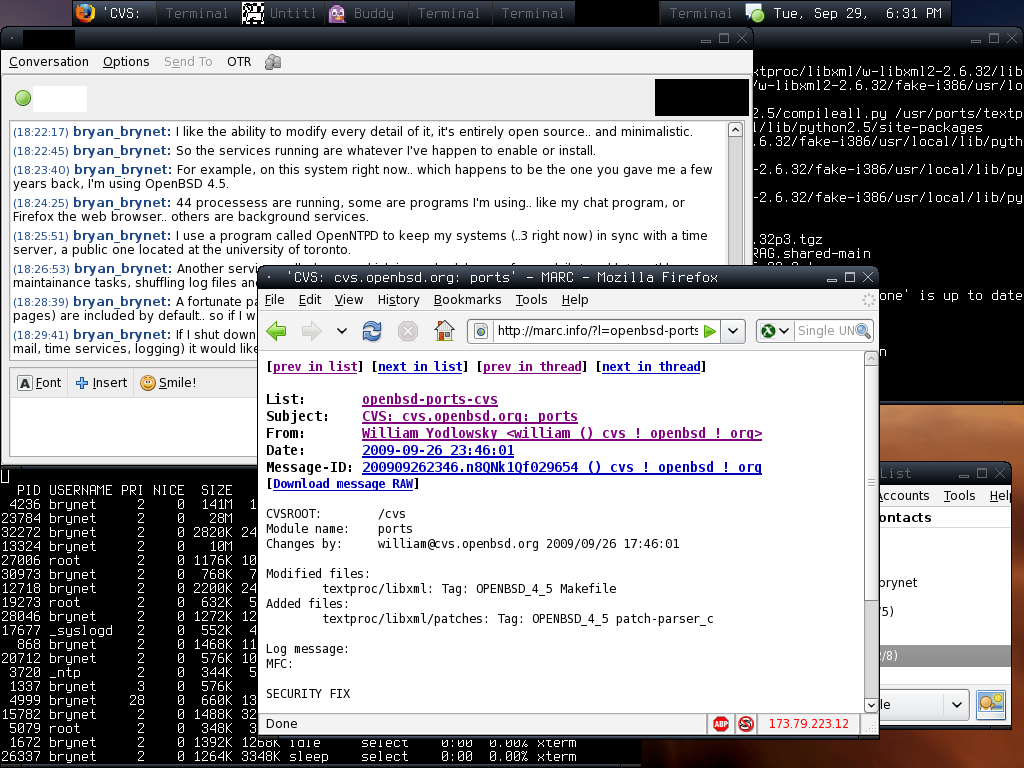Viewport: 1024px width, 768px height.
Task: Open the back/forward history dropdown arrow
Action: coord(342,331)
